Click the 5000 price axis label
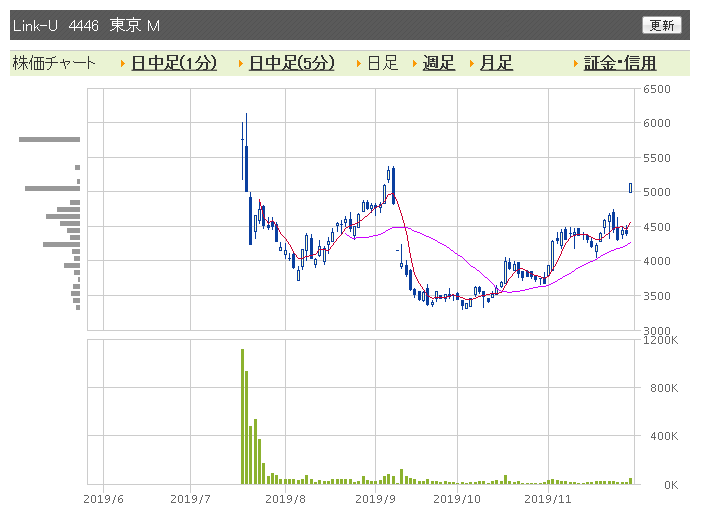 (657, 192)
